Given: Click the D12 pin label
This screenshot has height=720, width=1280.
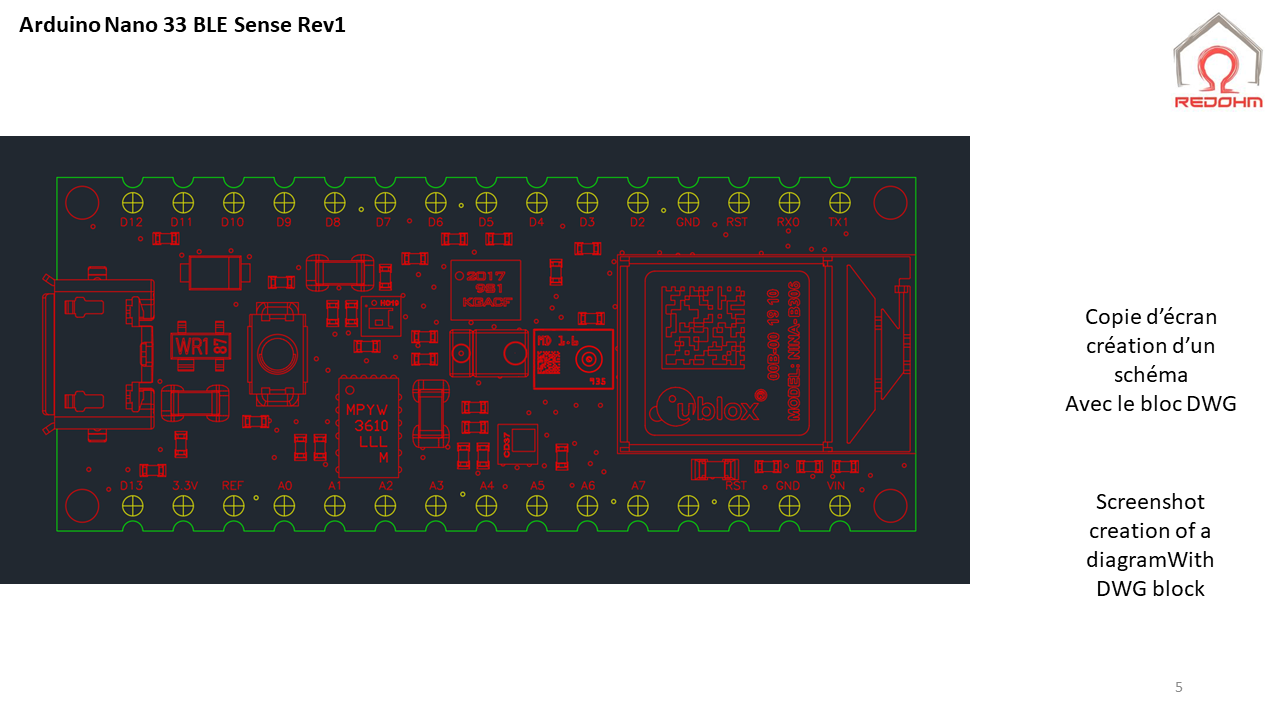Looking at the screenshot, I should (x=131, y=222).
